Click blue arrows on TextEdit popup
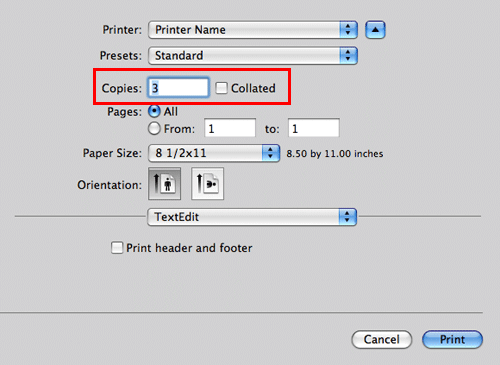Viewport: 500px width, 365px height. (348, 217)
